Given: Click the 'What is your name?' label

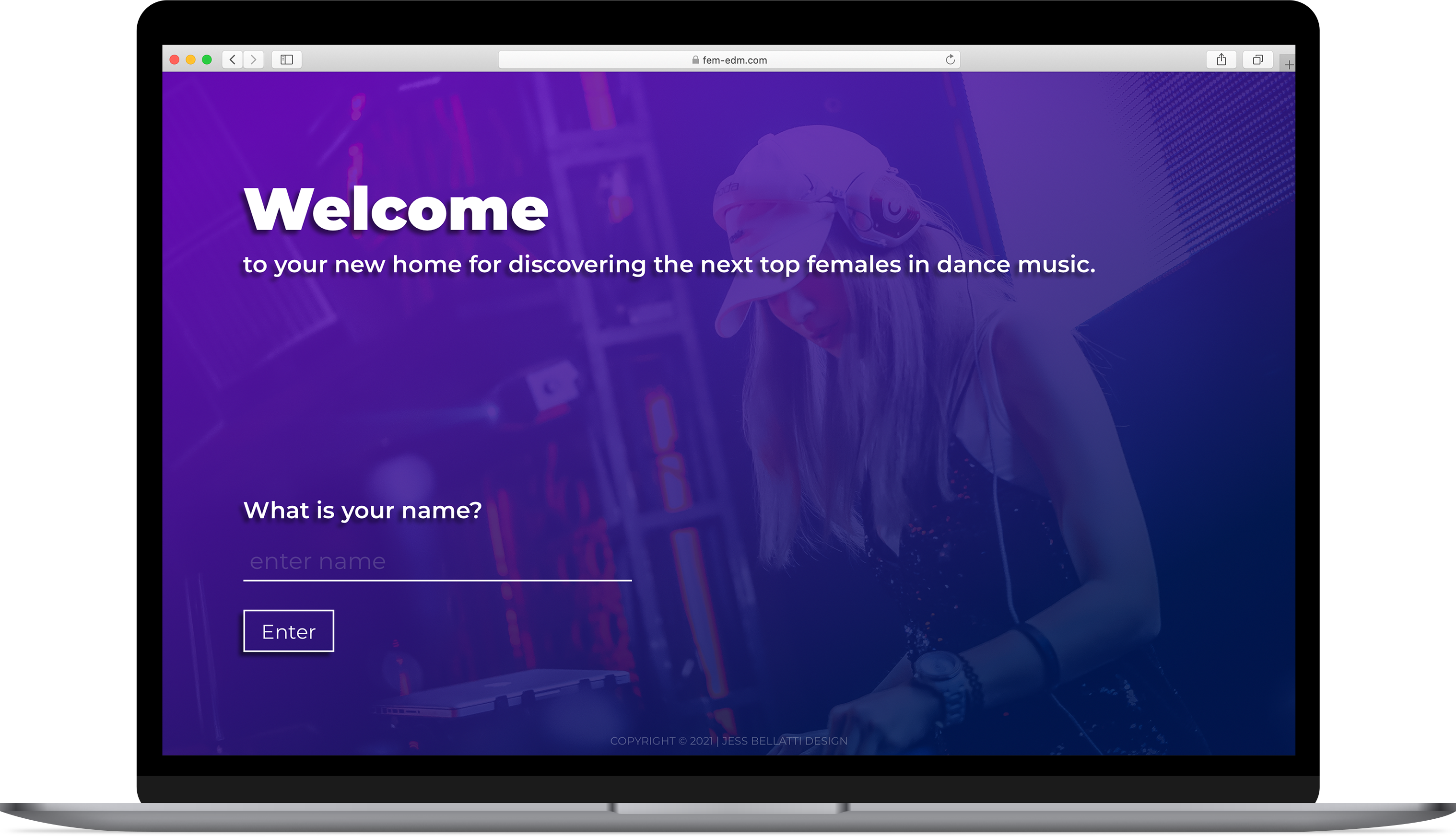Looking at the screenshot, I should point(361,509).
